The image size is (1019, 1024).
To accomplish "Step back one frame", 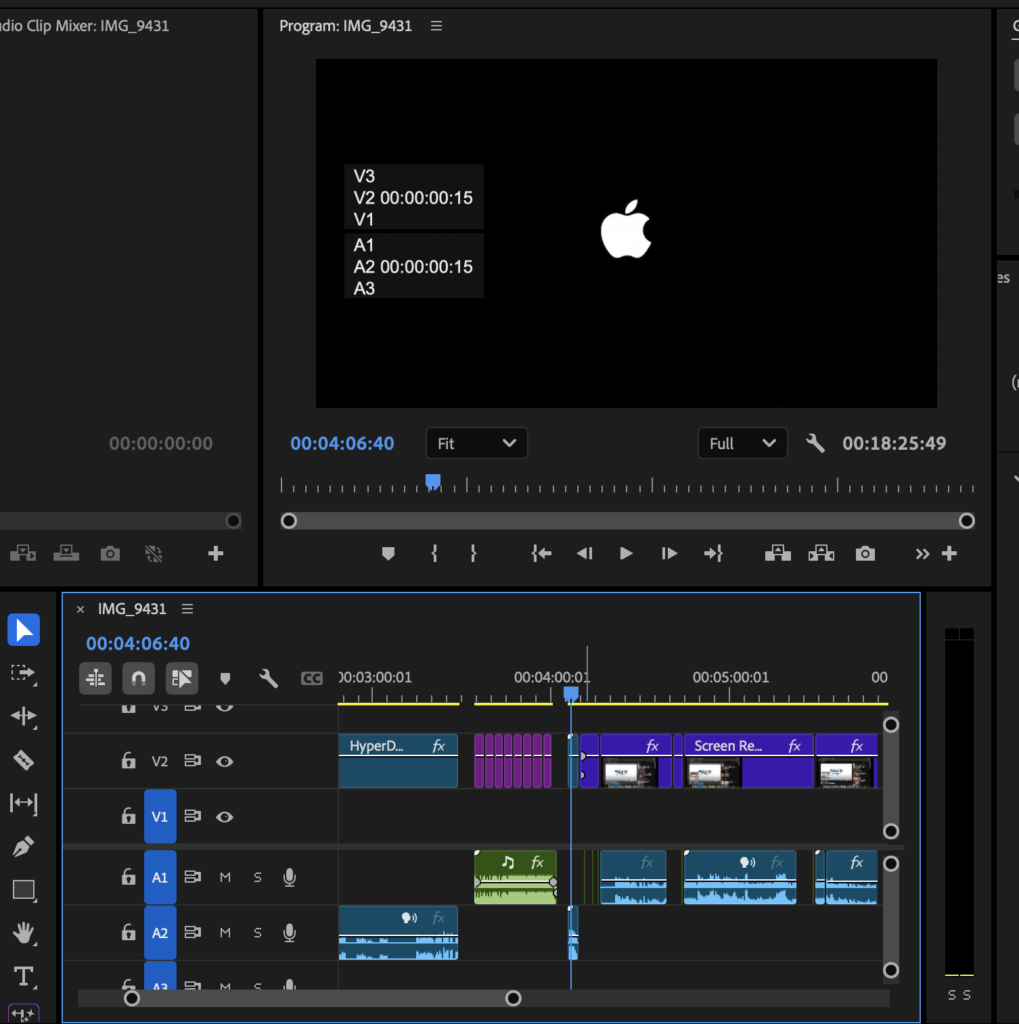I will 585,554.
